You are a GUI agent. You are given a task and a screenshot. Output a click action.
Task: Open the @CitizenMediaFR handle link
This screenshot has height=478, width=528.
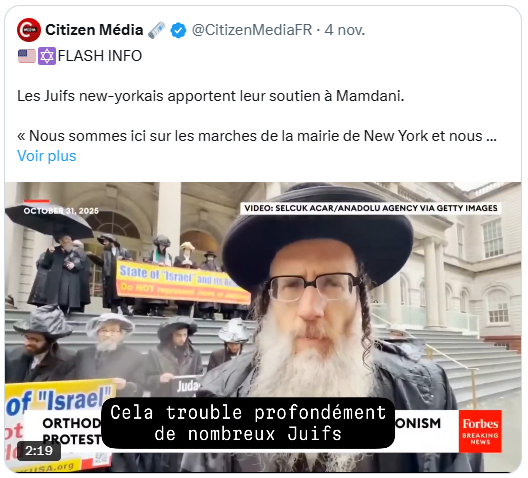pos(252,30)
